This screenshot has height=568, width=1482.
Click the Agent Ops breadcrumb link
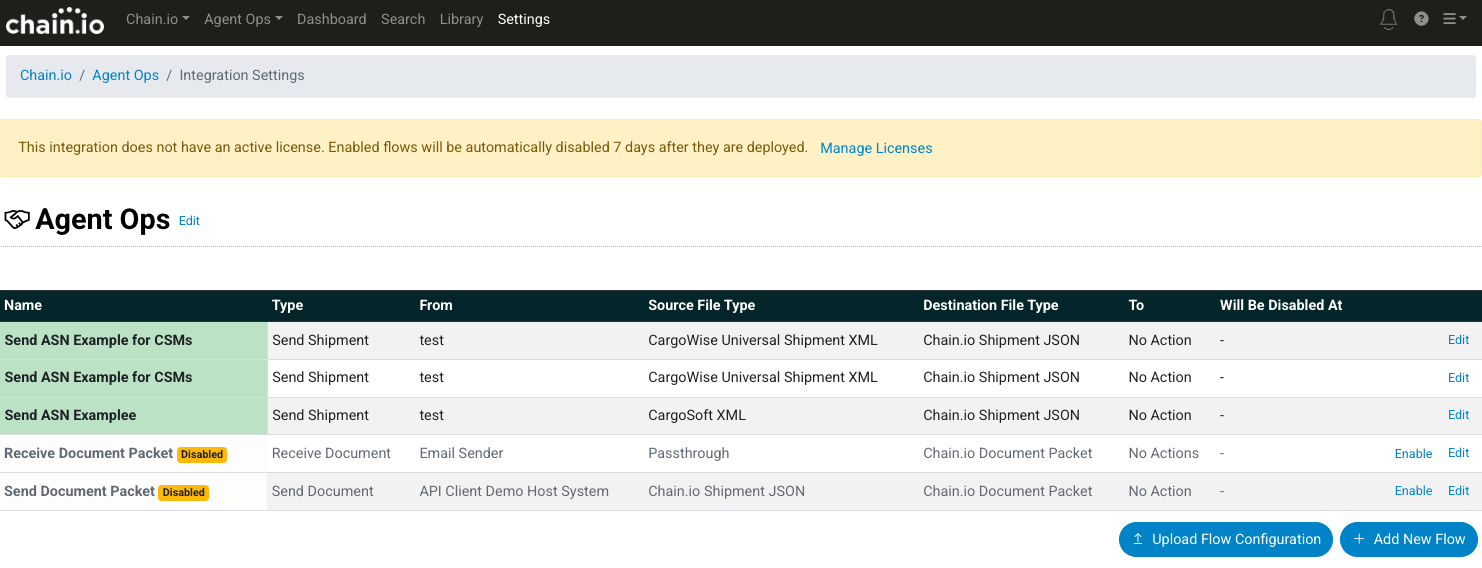coord(126,75)
